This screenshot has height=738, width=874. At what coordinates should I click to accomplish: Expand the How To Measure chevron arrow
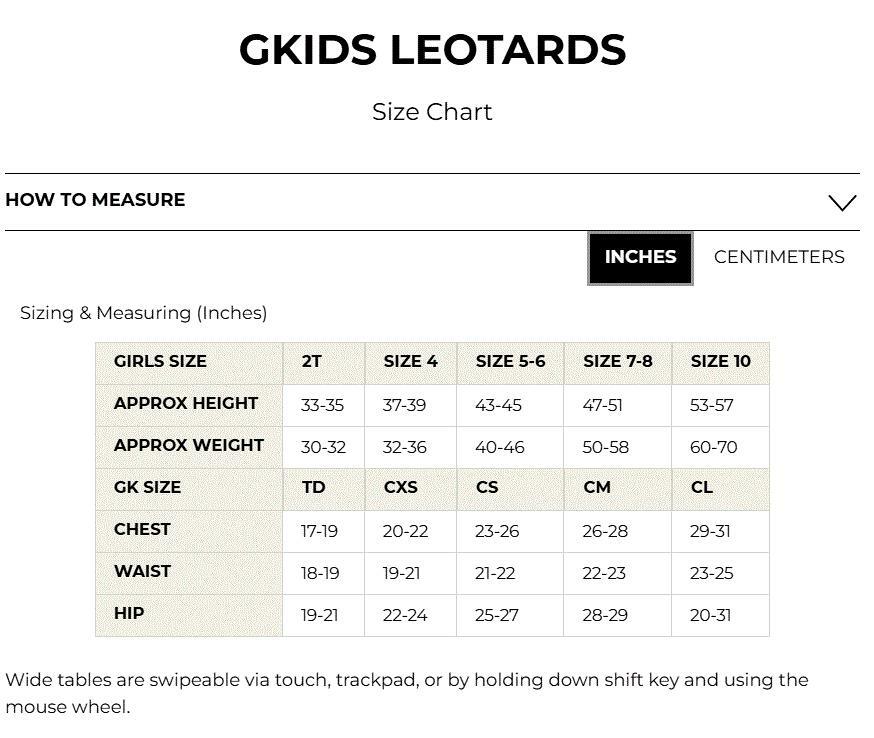pos(842,202)
